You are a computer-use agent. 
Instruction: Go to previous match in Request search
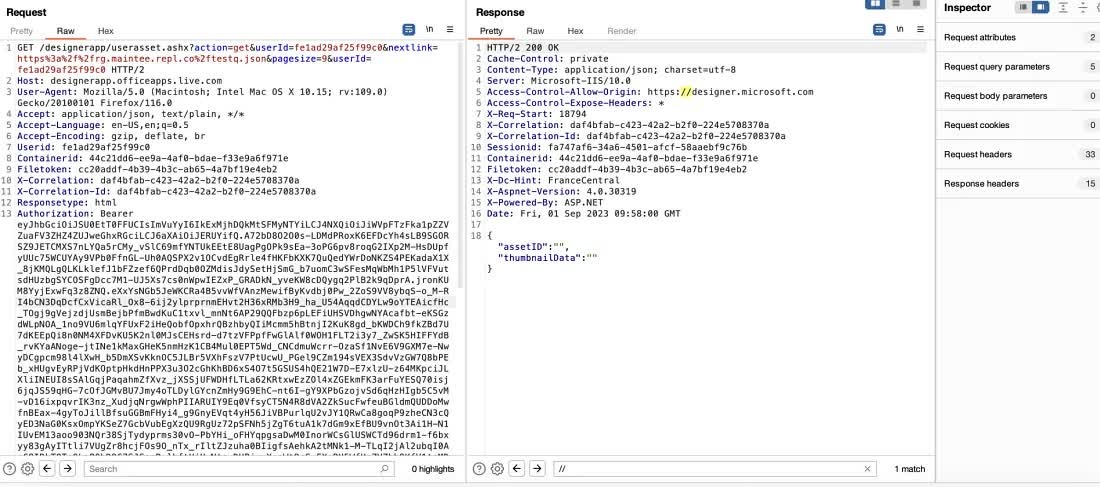pyautogui.click(x=48, y=469)
